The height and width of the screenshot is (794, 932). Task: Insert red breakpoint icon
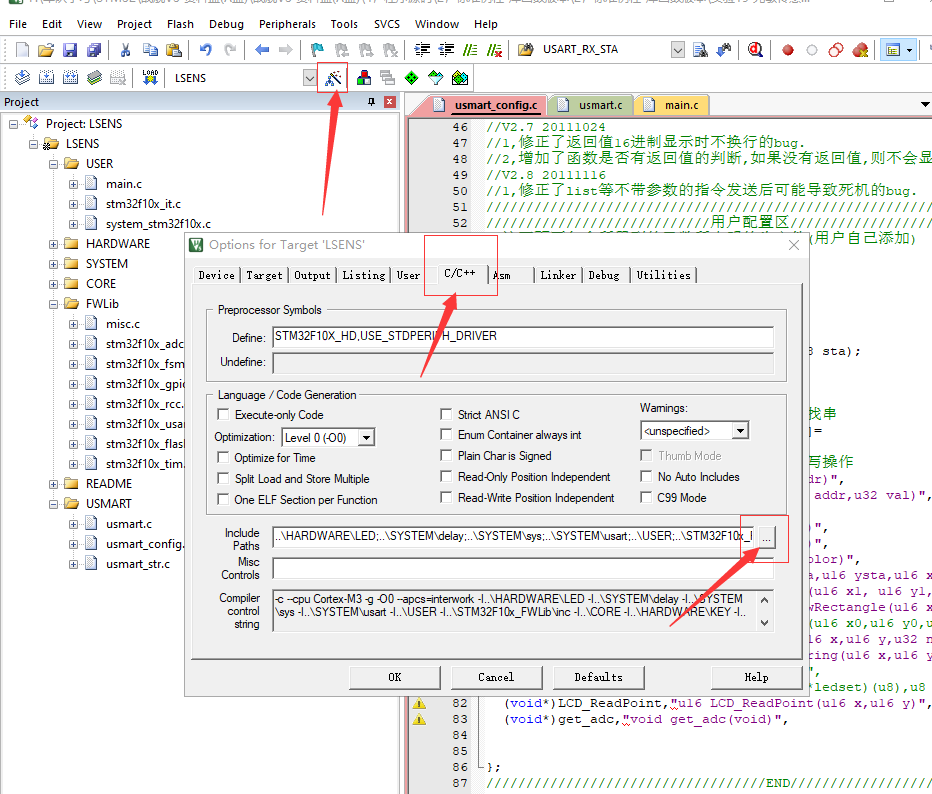pyautogui.click(x=788, y=50)
